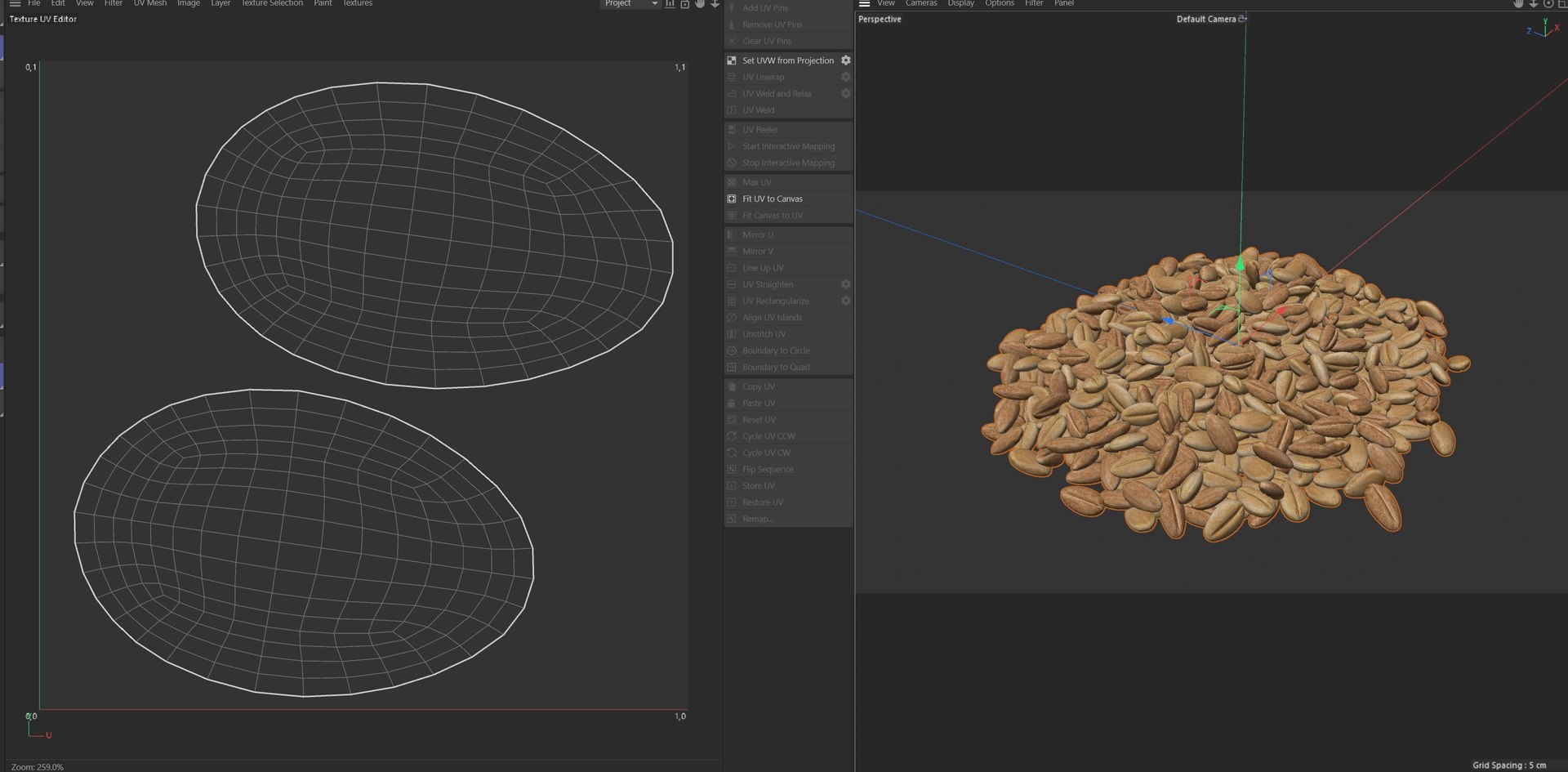1568x772 pixels.
Task: Open UV Straighten settings gear
Action: pyautogui.click(x=846, y=284)
